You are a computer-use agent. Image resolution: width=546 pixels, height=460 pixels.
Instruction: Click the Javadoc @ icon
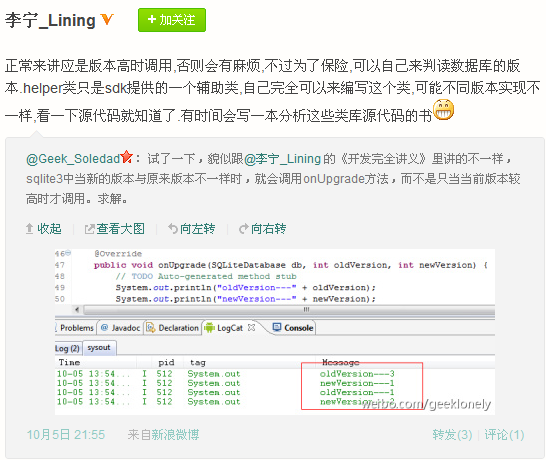pyautogui.click(x=104, y=327)
